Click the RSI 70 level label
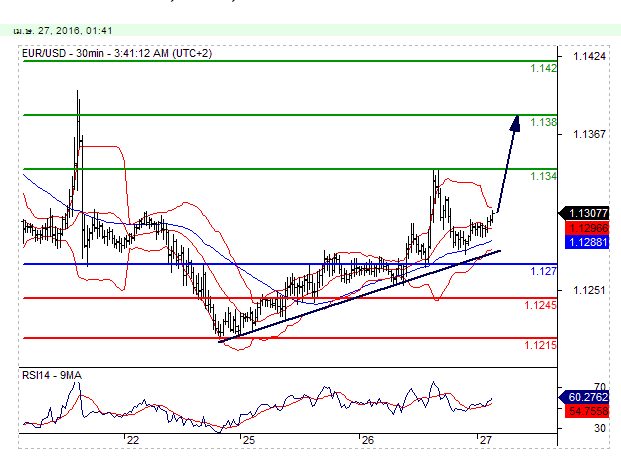The width and height of the screenshot is (621, 473). [600, 387]
